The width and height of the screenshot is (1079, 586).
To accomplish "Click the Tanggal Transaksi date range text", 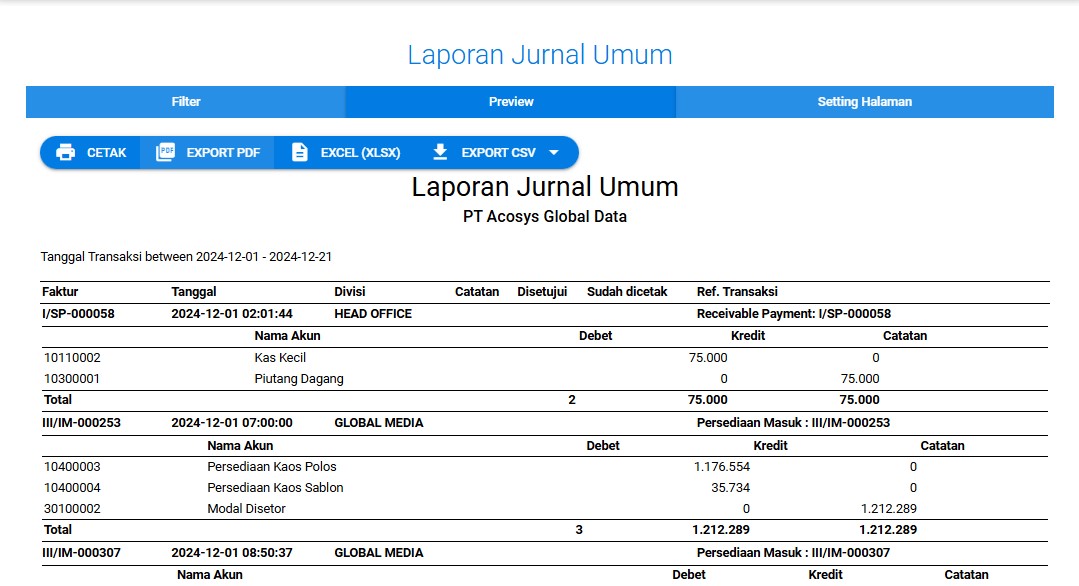I will pyautogui.click(x=186, y=257).
